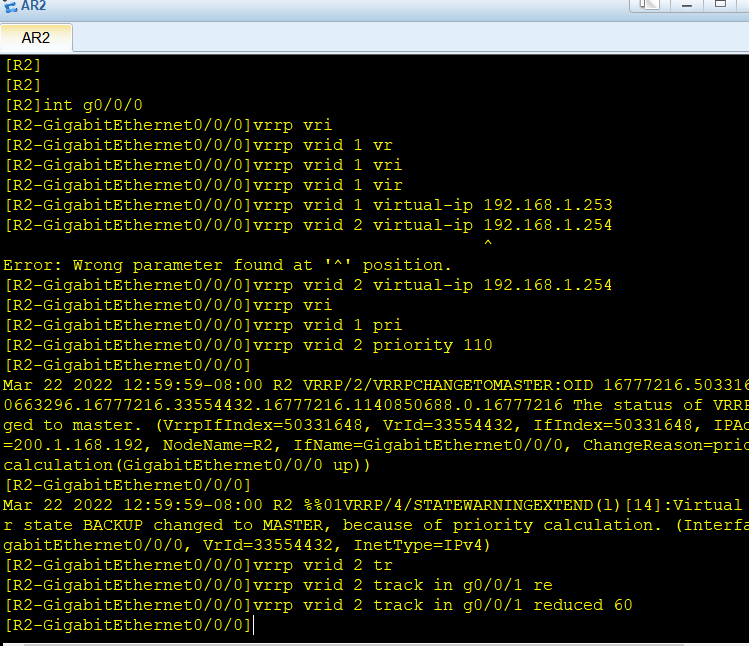Viewport: 749px width, 646px height.
Task: Click the 'vrrp vrid 1 pri' command line
Action: (203, 325)
